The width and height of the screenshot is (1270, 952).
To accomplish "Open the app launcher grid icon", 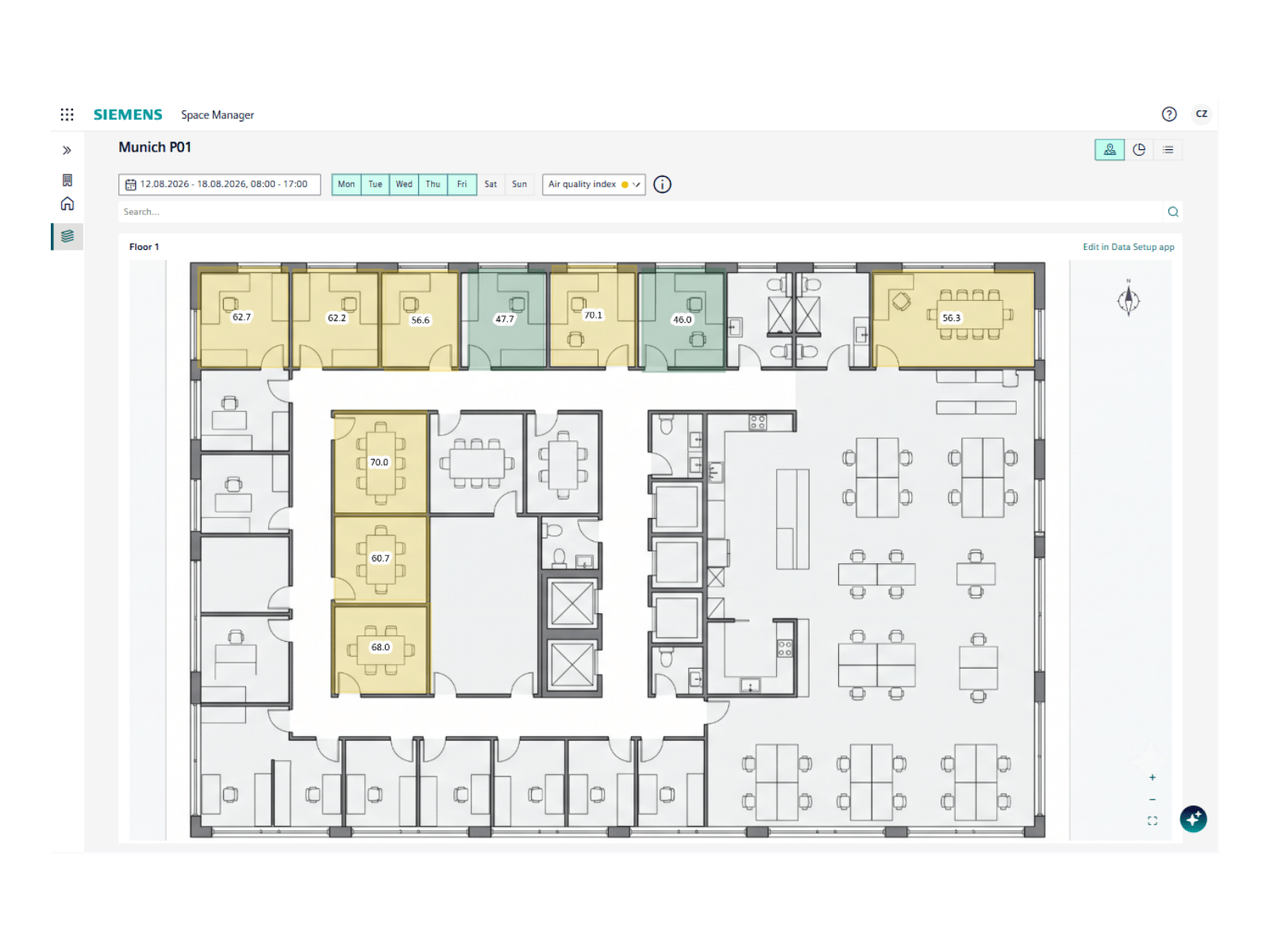I will coord(67,114).
